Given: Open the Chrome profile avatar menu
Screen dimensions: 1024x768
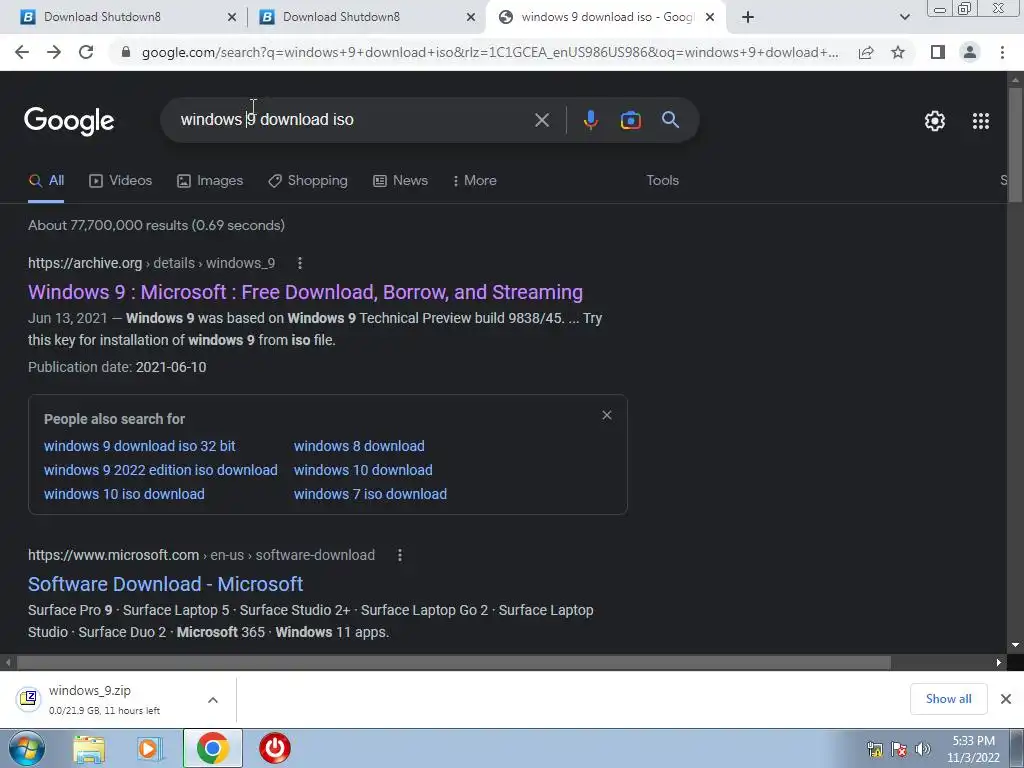Looking at the screenshot, I should (970, 52).
